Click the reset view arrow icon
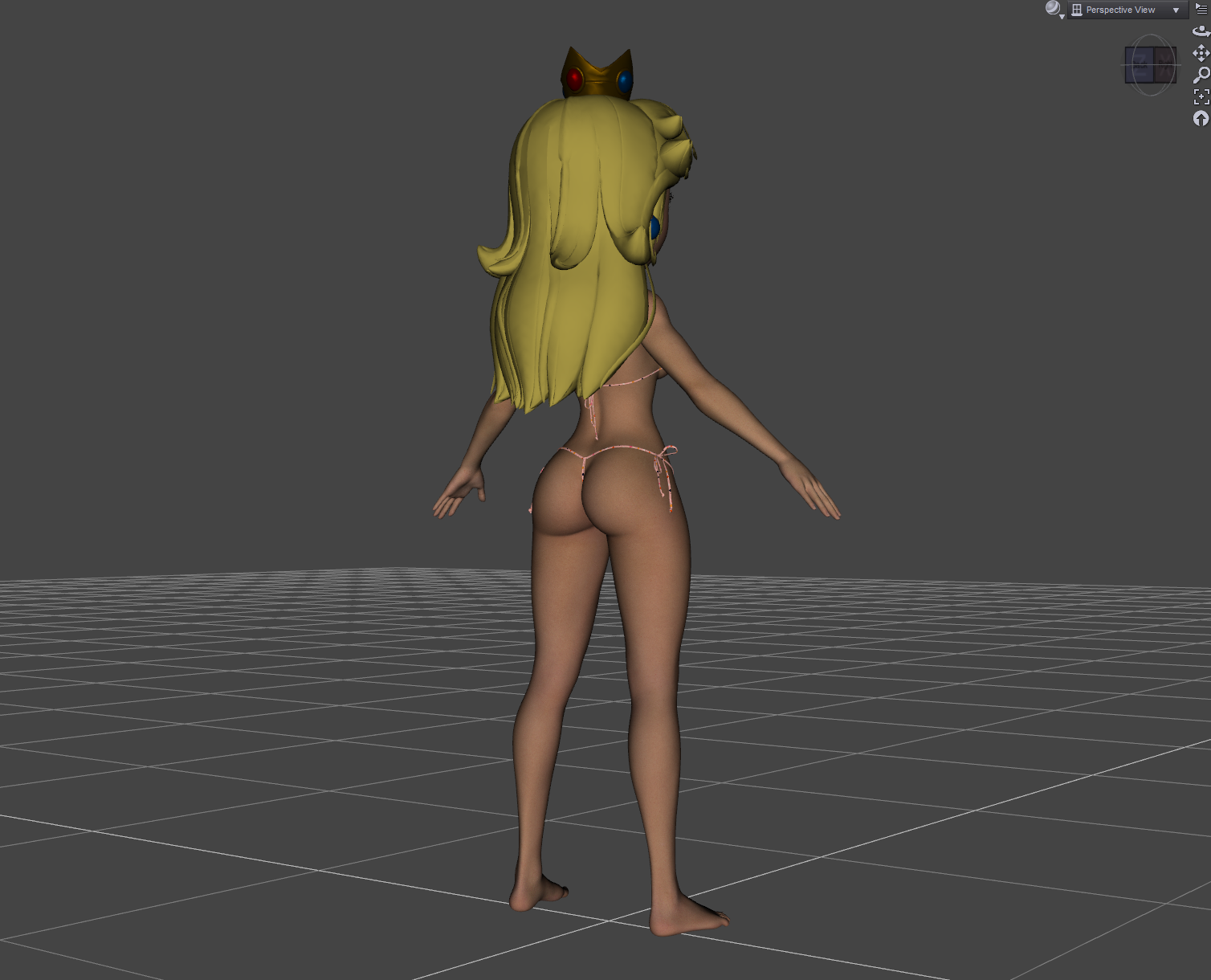The height and width of the screenshot is (980, 1211). 1201,119
